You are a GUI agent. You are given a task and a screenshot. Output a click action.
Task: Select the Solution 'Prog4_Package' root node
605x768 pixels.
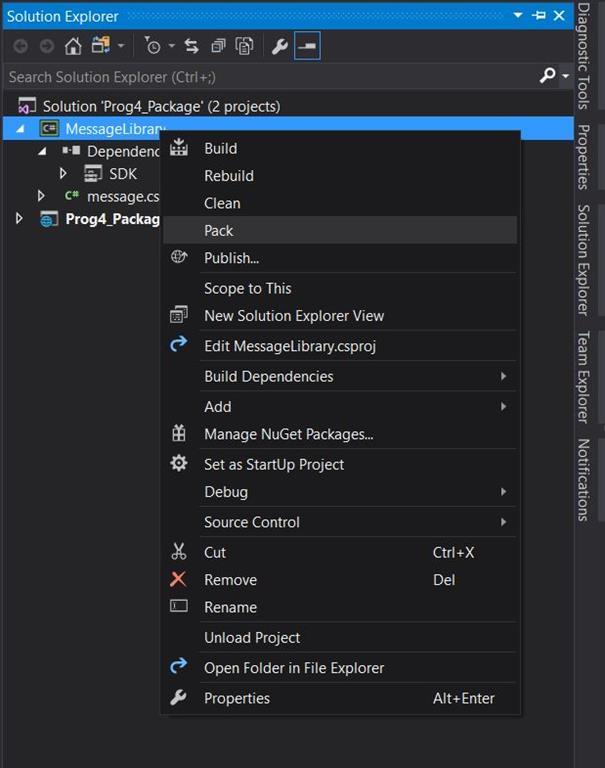click(161, 106)
